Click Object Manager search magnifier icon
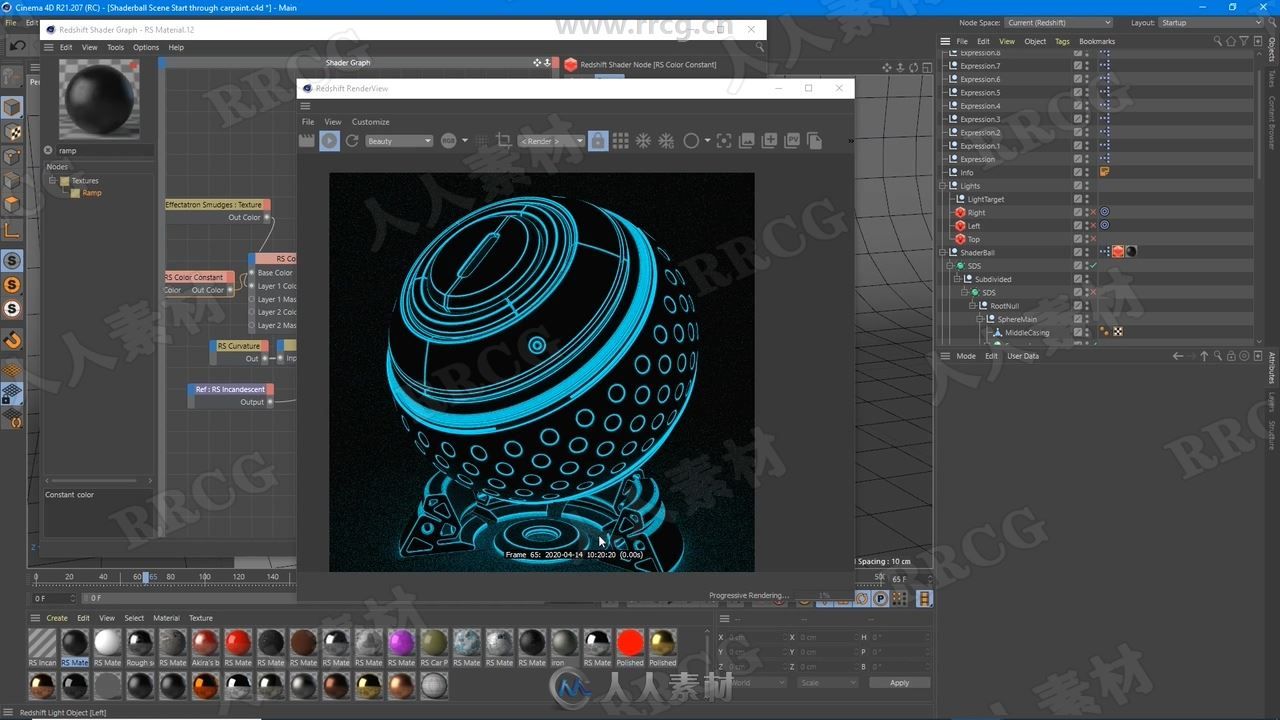Image resolution: width=1280 pixels, height=720 pixels. pos(1217,41)
